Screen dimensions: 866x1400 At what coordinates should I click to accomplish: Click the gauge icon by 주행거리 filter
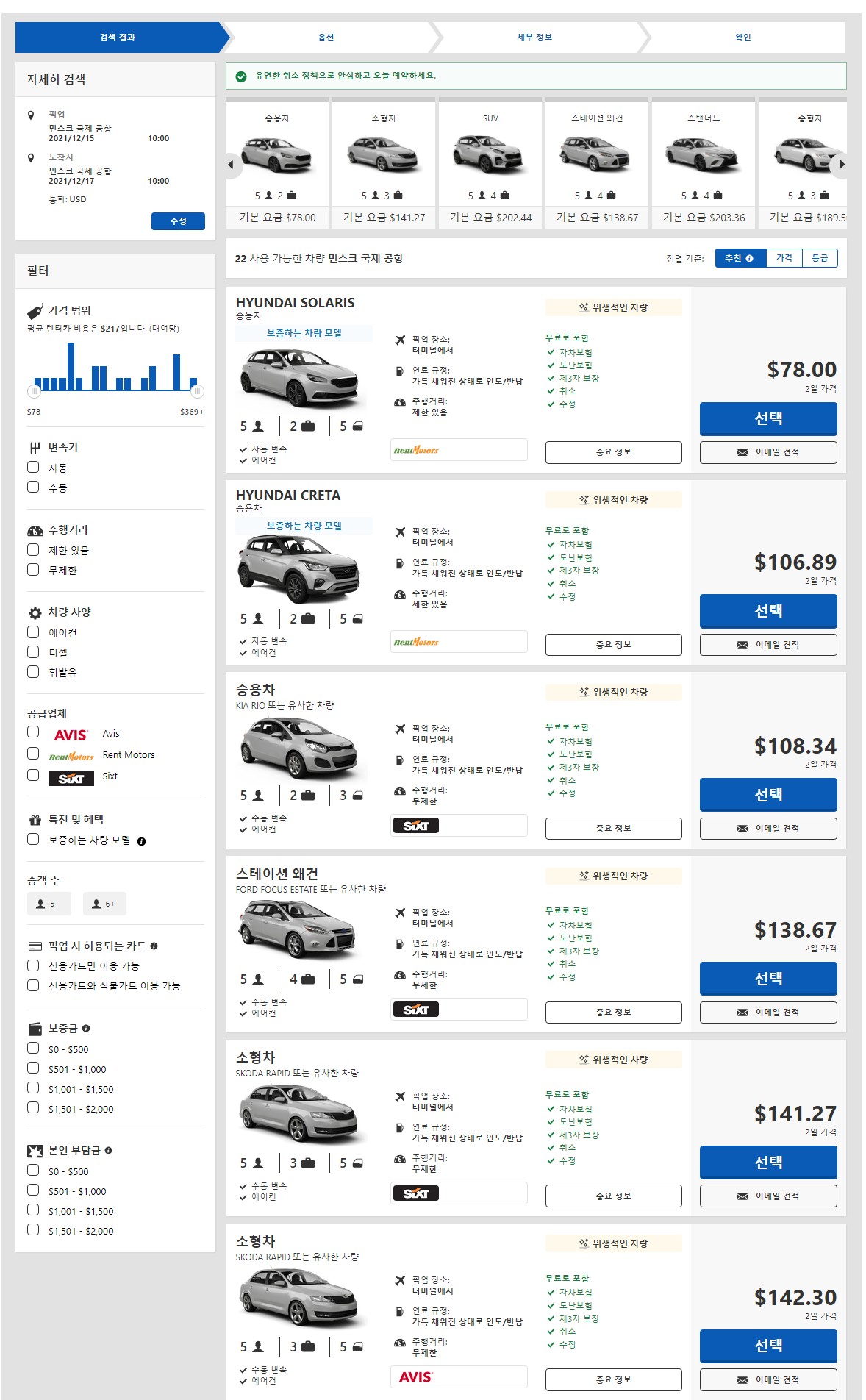click(x=35, y=530)
